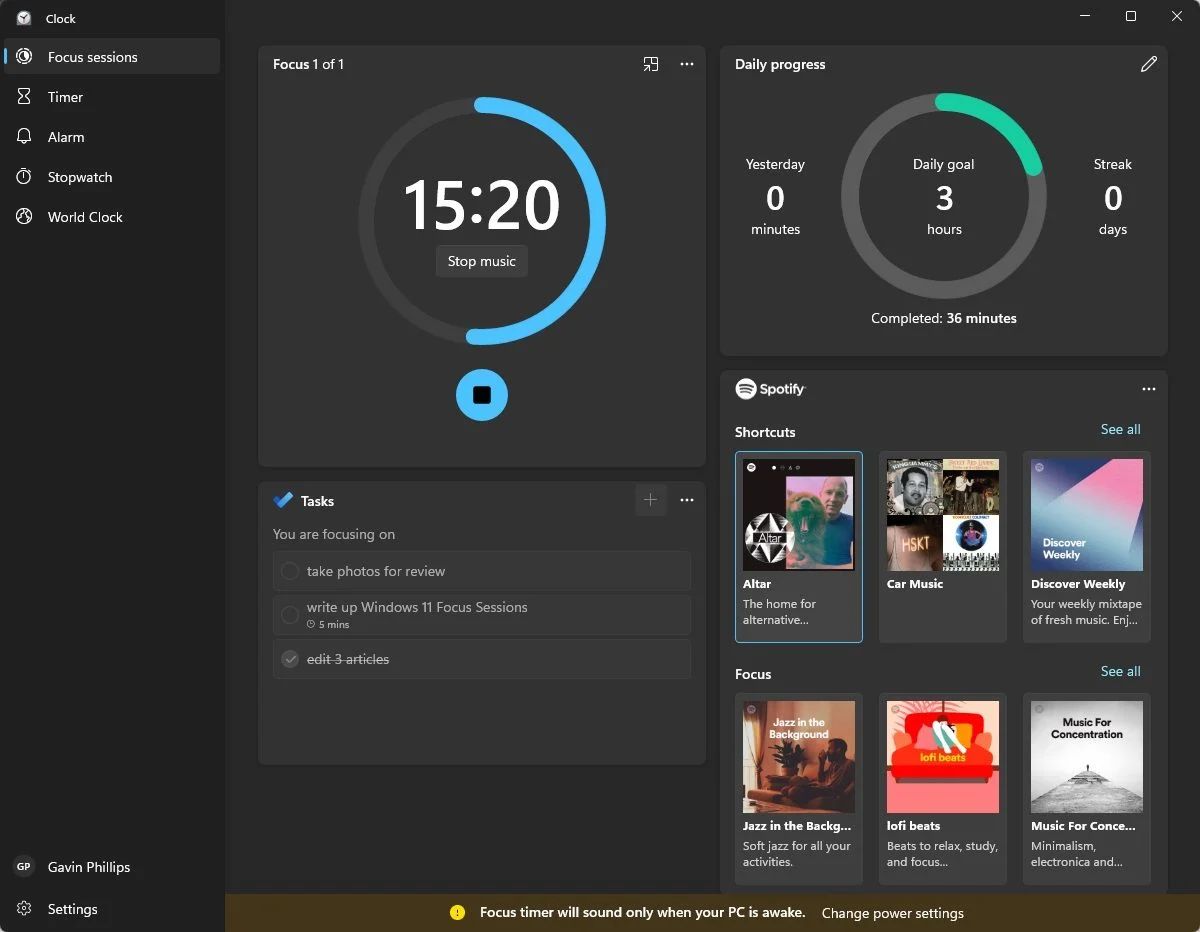Click the Alarm bell icon

tap(24, 137)
